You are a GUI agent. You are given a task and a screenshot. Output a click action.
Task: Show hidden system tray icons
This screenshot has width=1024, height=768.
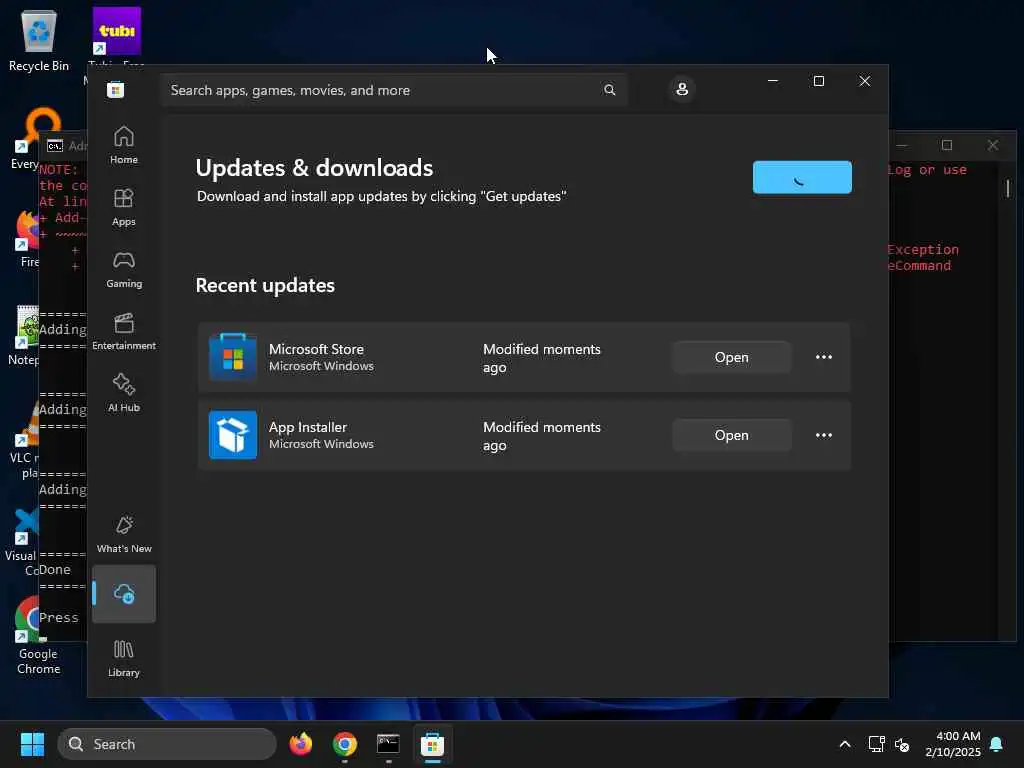click(844, 744)
